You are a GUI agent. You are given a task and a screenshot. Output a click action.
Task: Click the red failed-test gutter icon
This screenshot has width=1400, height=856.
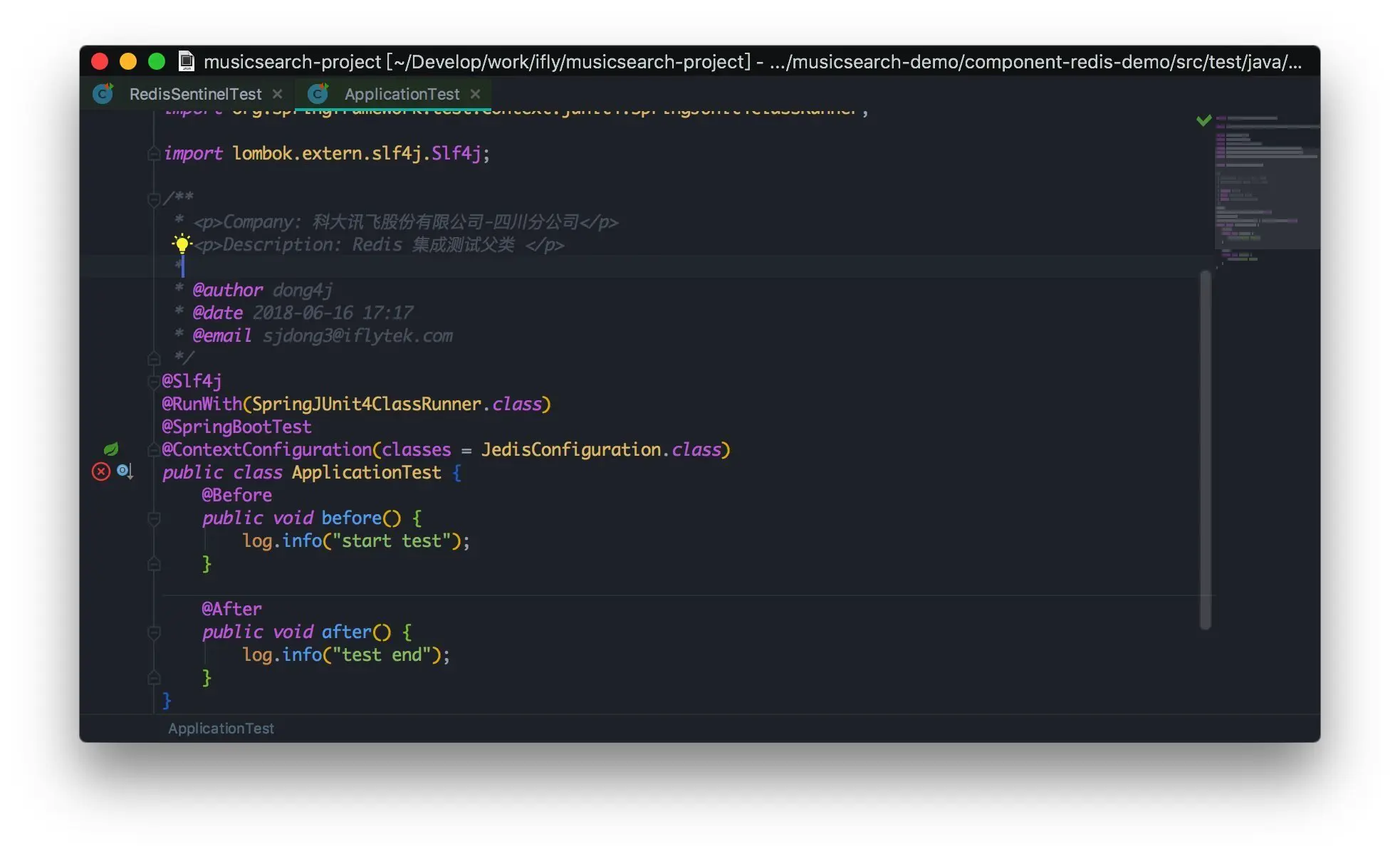tap(101, 471)
